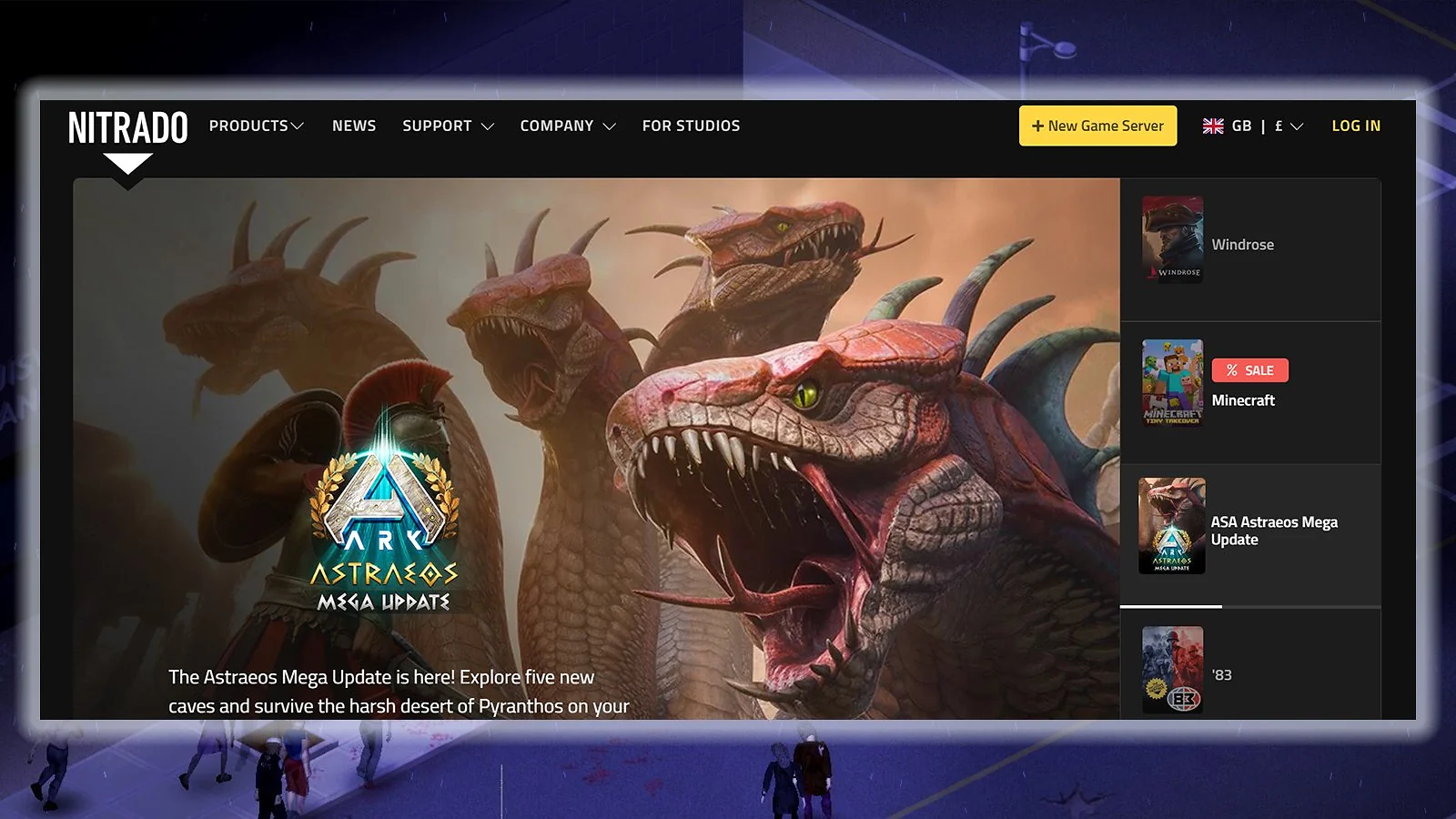Open the Support menu
Screen dimensions: 1456x819
tap(449, 126)
